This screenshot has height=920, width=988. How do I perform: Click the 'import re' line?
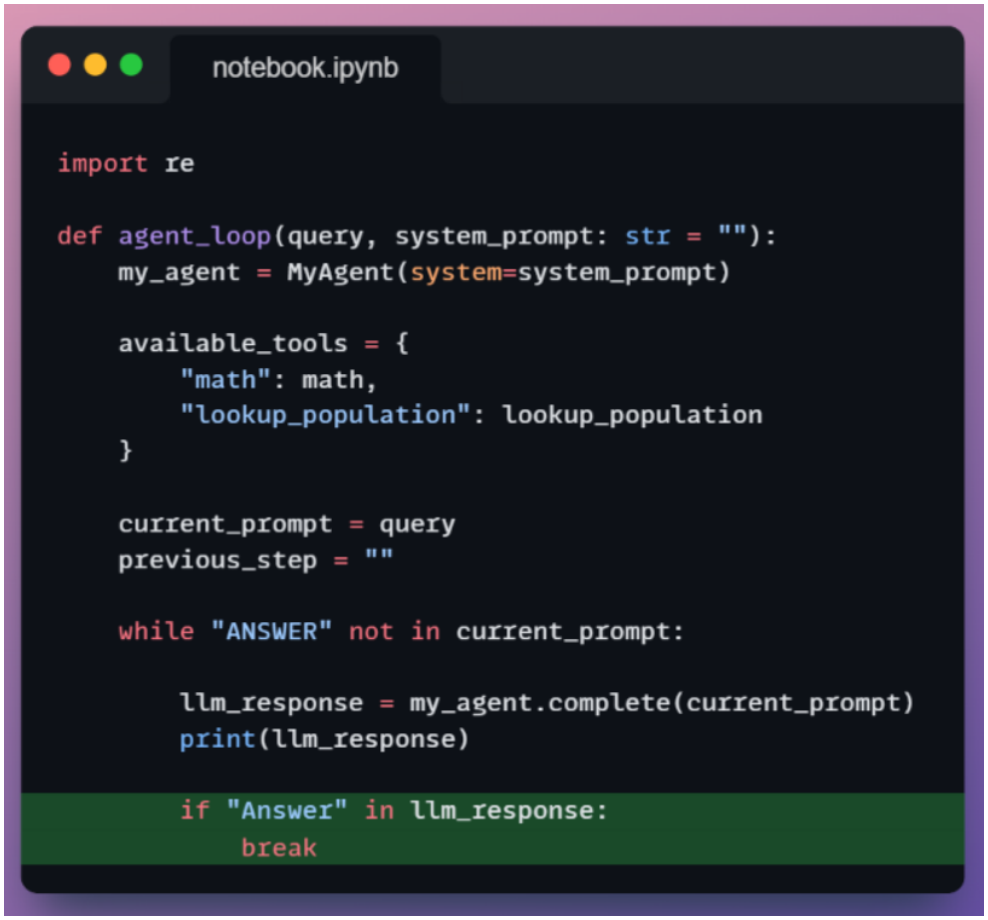click(x=126, y=164)
